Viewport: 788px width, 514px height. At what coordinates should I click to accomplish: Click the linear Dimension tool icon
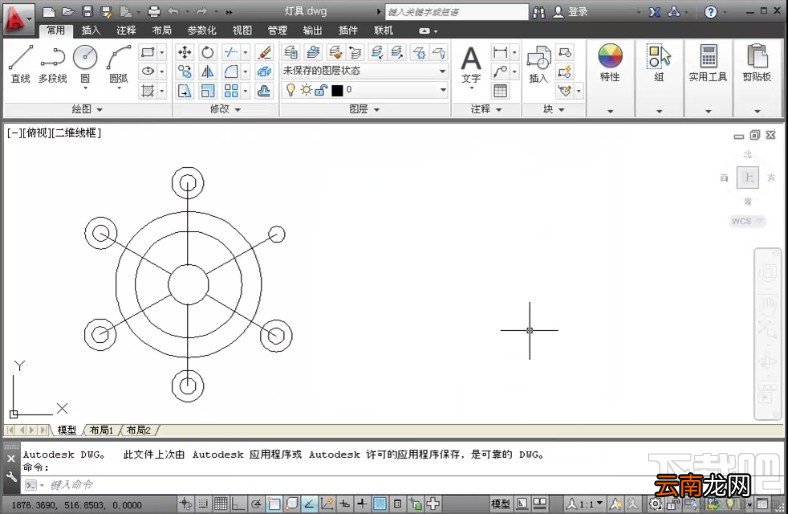[500, 52]
